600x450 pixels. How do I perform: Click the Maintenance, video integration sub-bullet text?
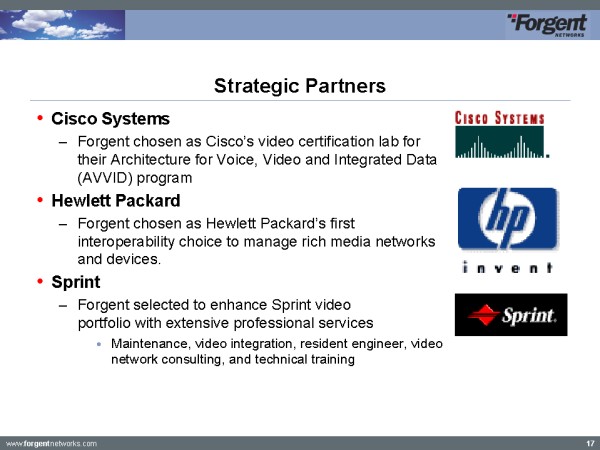click(x=275, y=351)
